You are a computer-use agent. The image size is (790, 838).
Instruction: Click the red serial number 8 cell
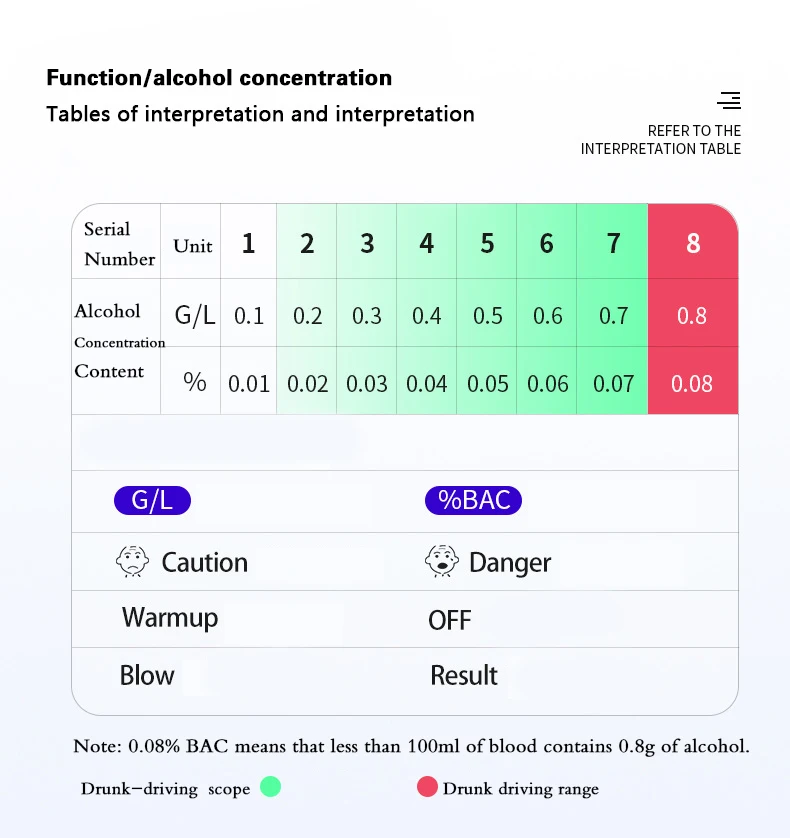coord(693,241)
